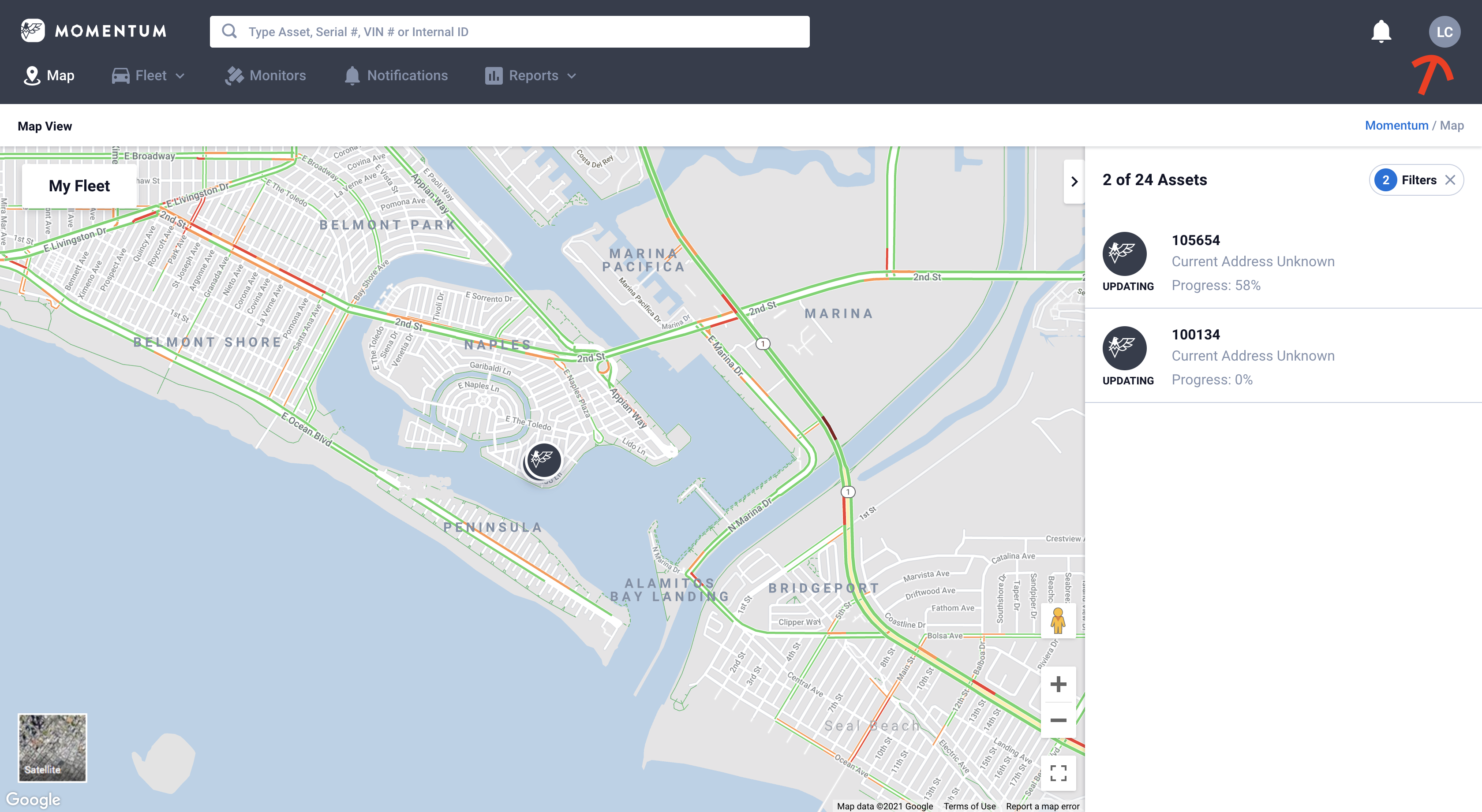
Task: Click the Momentum breadcrumb link
Action: click(1396, 125)
